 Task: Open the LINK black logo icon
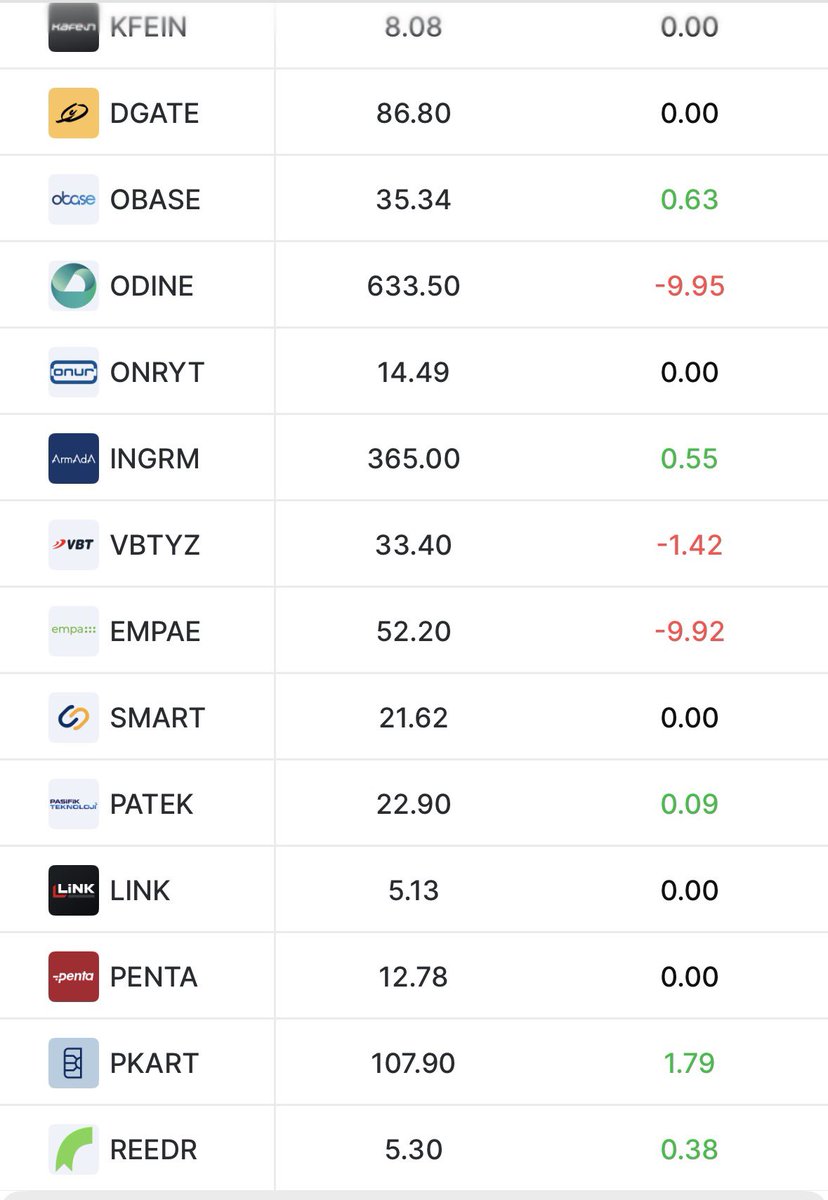click(x=74, y=890)
